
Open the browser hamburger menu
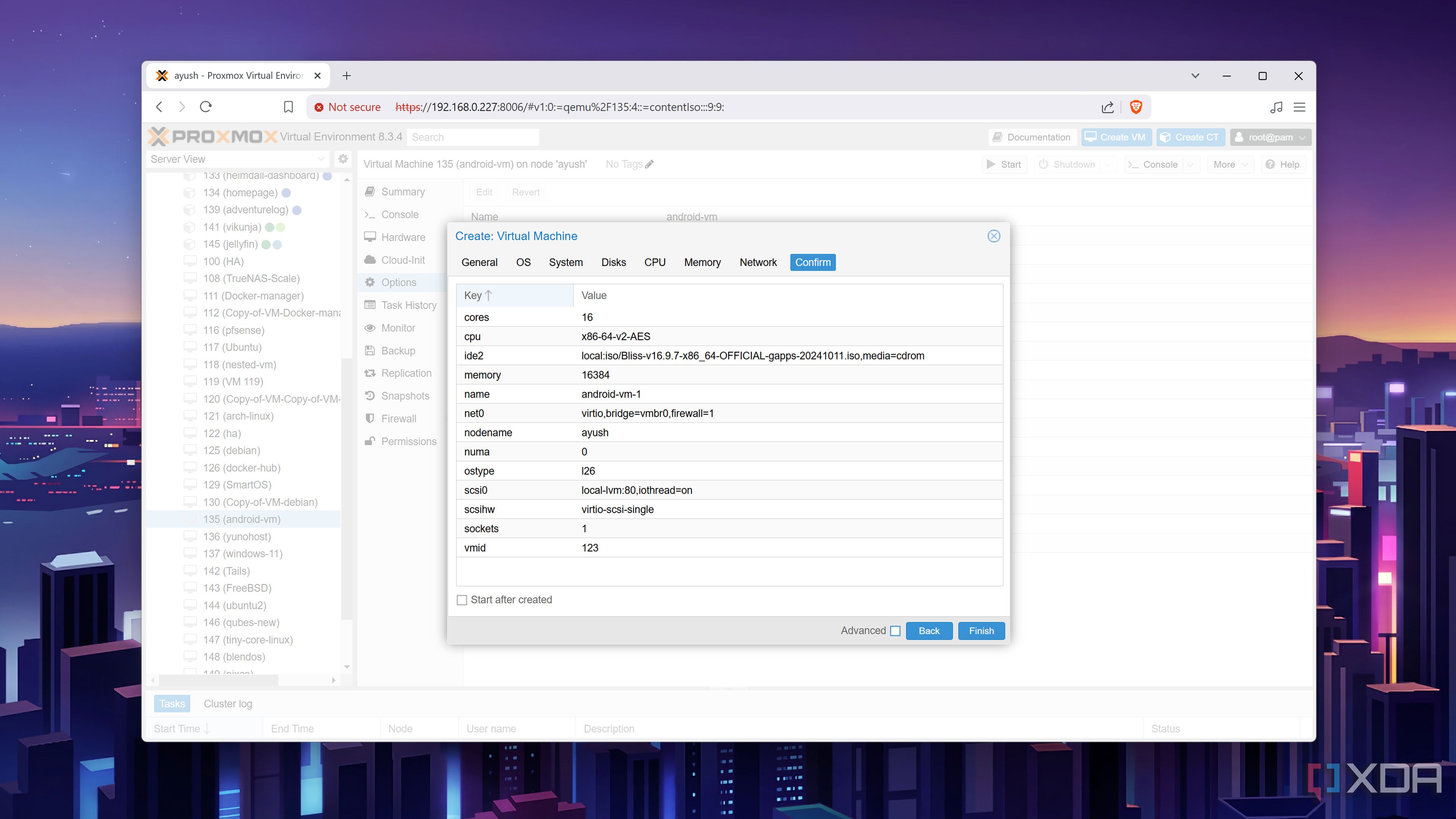1299,107
